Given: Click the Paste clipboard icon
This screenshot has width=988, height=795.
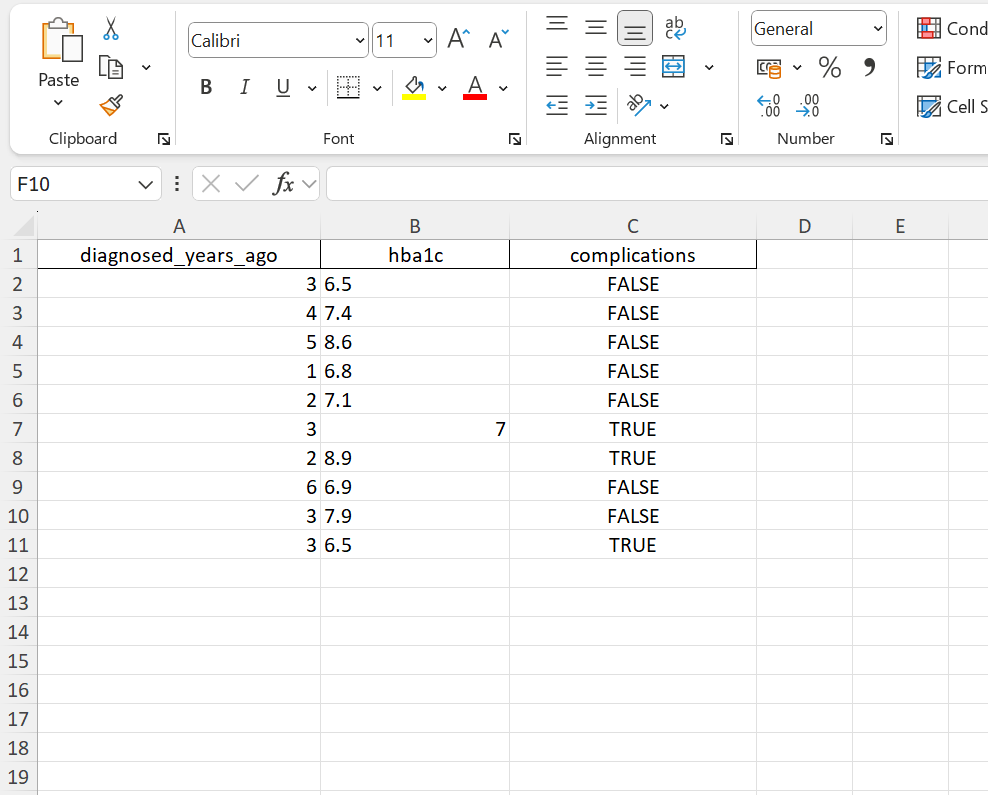Looking at the screenshot, I should [x=61, y=40].
